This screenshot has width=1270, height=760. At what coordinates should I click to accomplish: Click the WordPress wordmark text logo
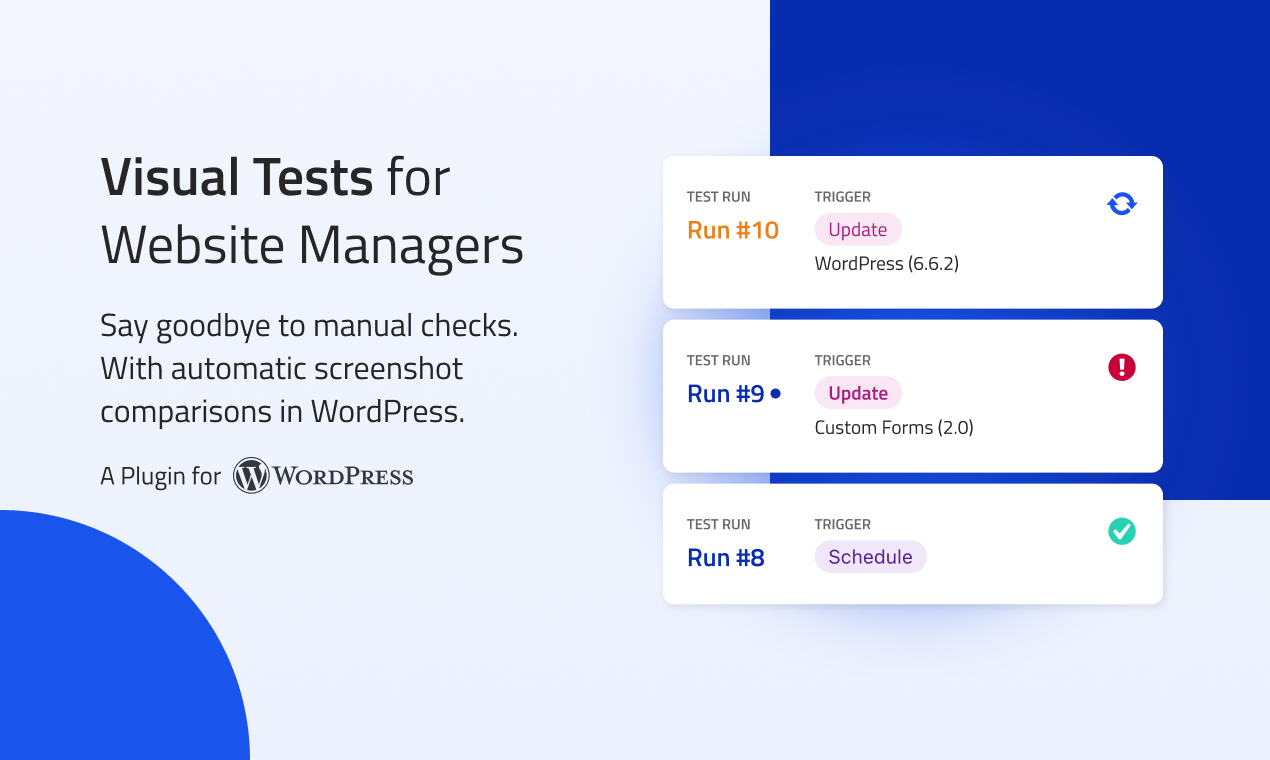(x=343, y=477)
